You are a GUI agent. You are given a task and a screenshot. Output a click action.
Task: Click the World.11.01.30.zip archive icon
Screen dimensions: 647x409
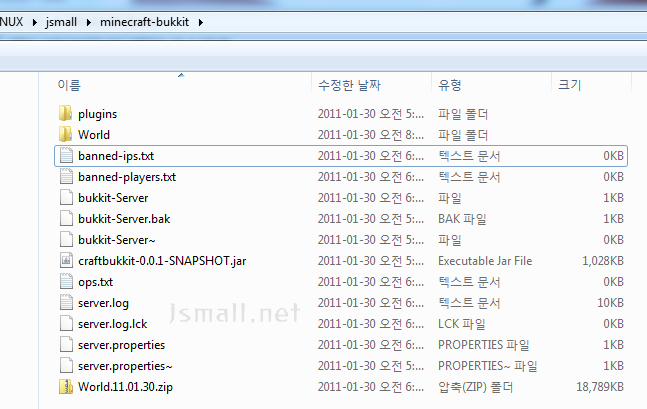[x=66, y=387]
